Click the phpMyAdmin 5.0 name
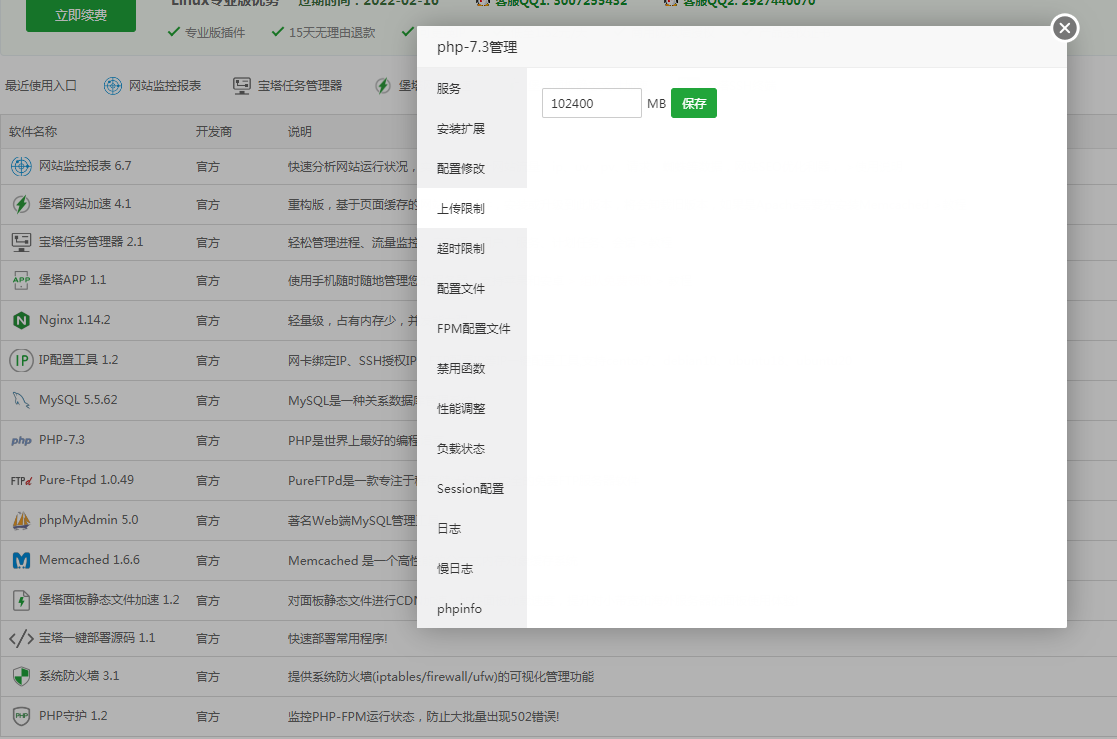The width and height of the screenshot is (1117, 739). (x=88, y=520)
